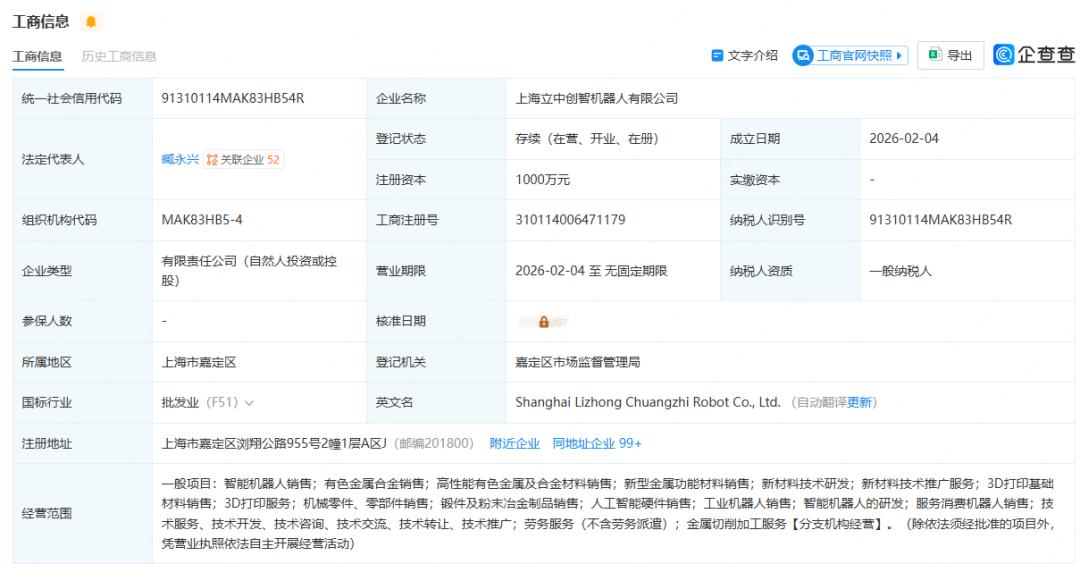
Task: Switch to 历史工商信息 tab
Action: (x=118, y=56)
